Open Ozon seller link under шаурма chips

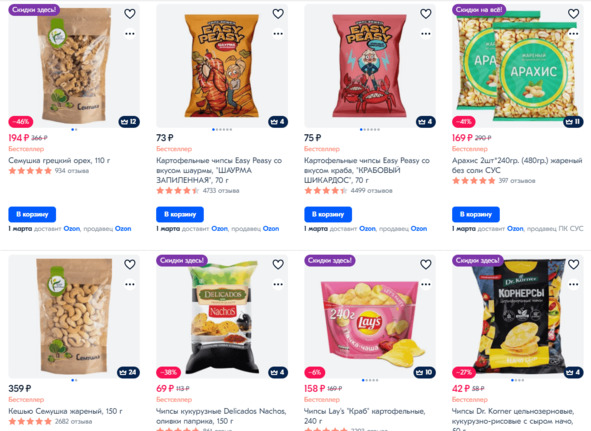(x=271, y=229)
